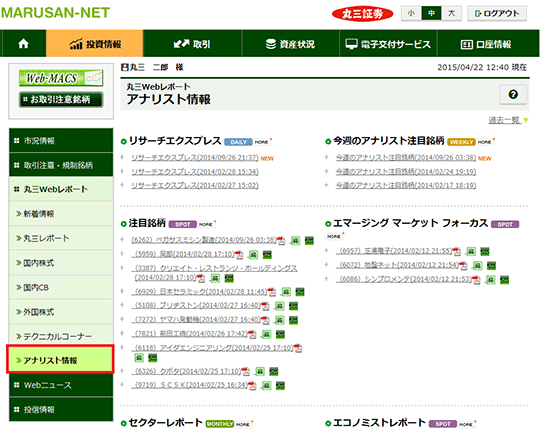Image resolution: width=540 pixels, height=444 pixels.
Task: Open PDF icon for (6262) ペガサスミシン製造
Action: tap(281, 240)
